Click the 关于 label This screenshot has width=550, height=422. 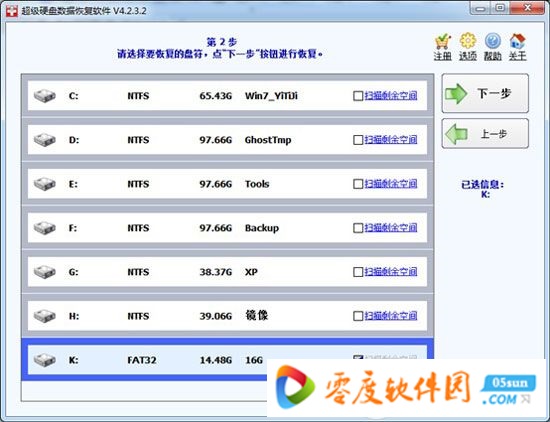[x=517, y=56]
